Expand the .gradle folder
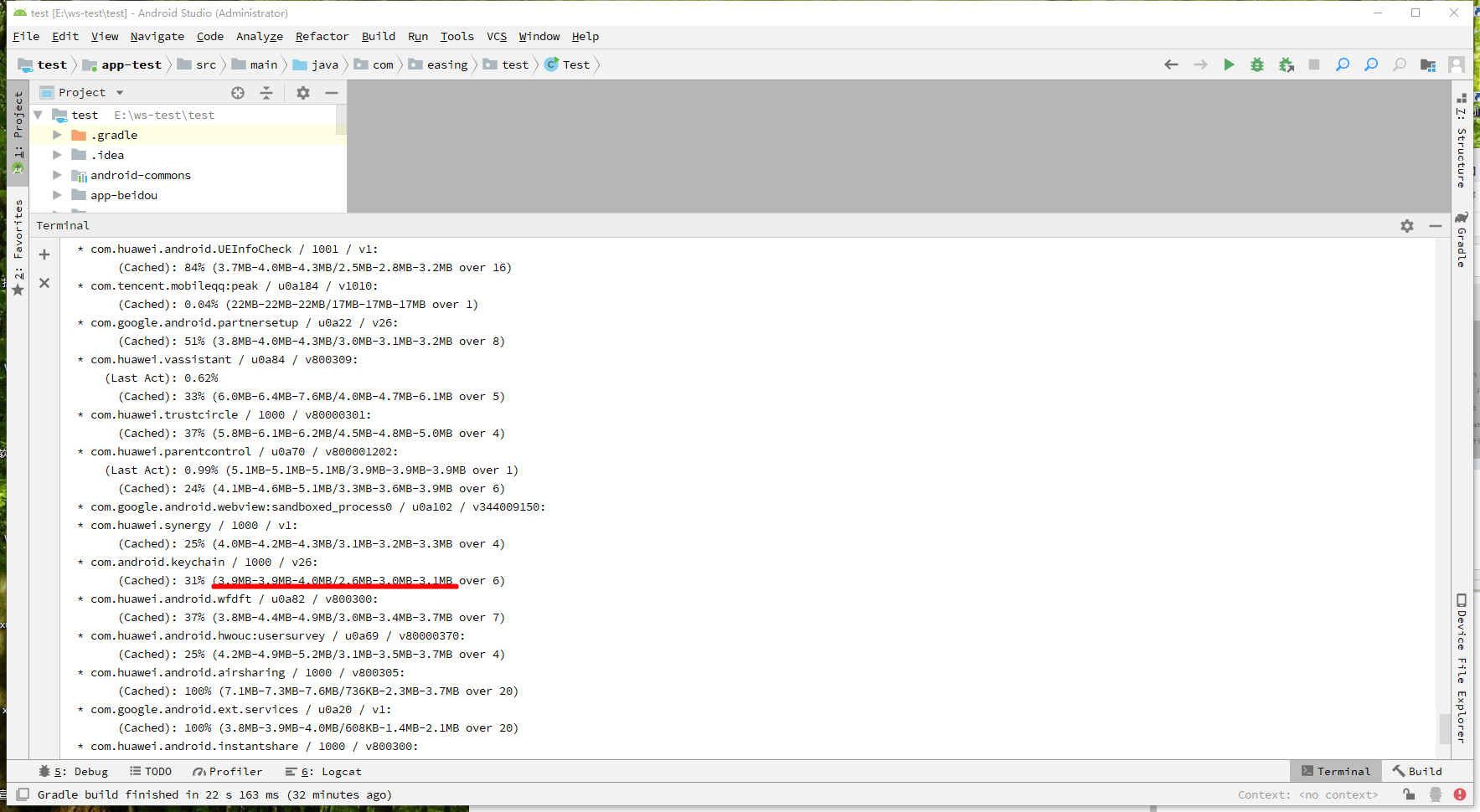1480x812 pixels. 57,135
